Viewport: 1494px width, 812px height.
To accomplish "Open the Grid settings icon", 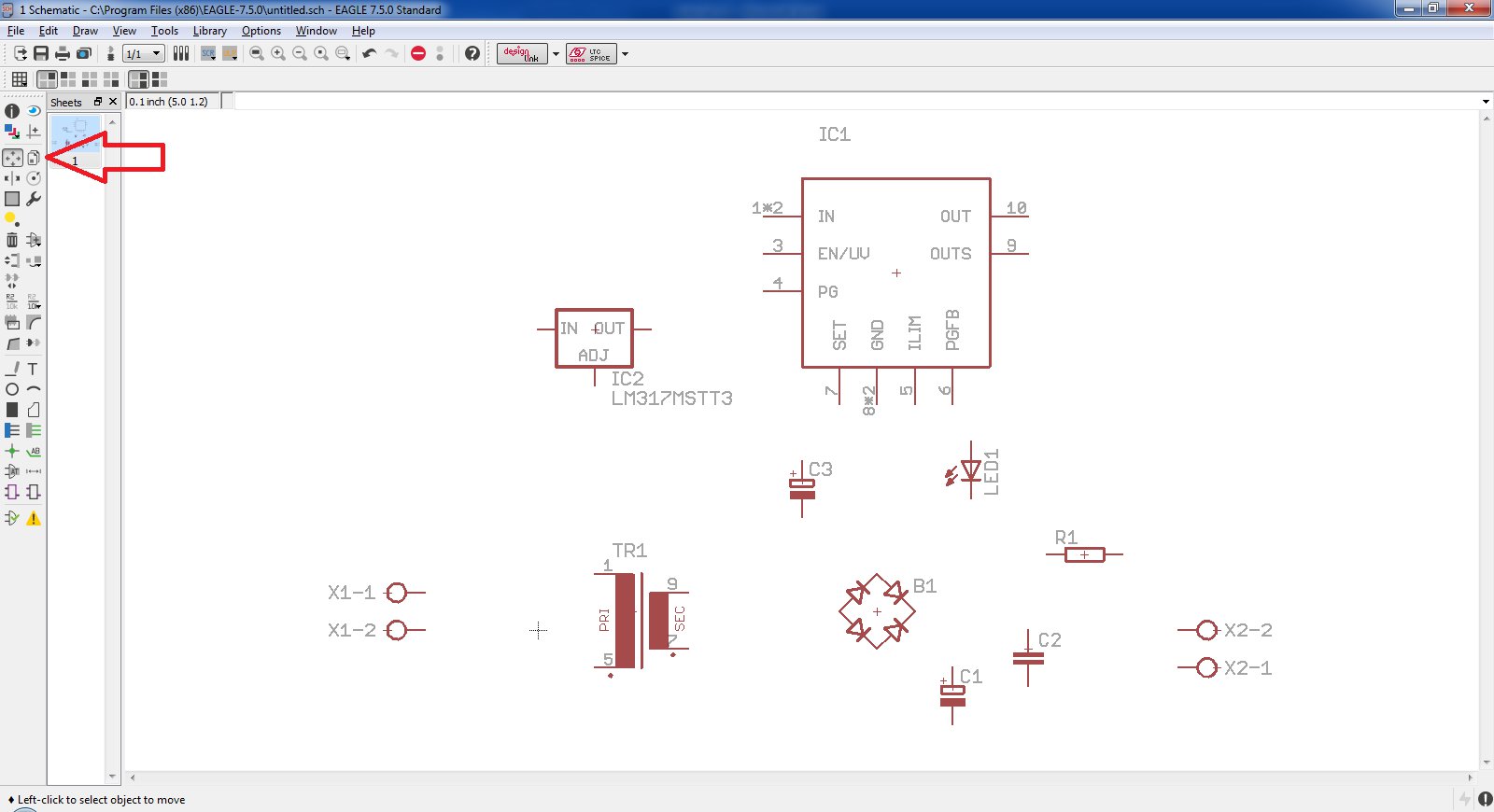I will 20,79.
